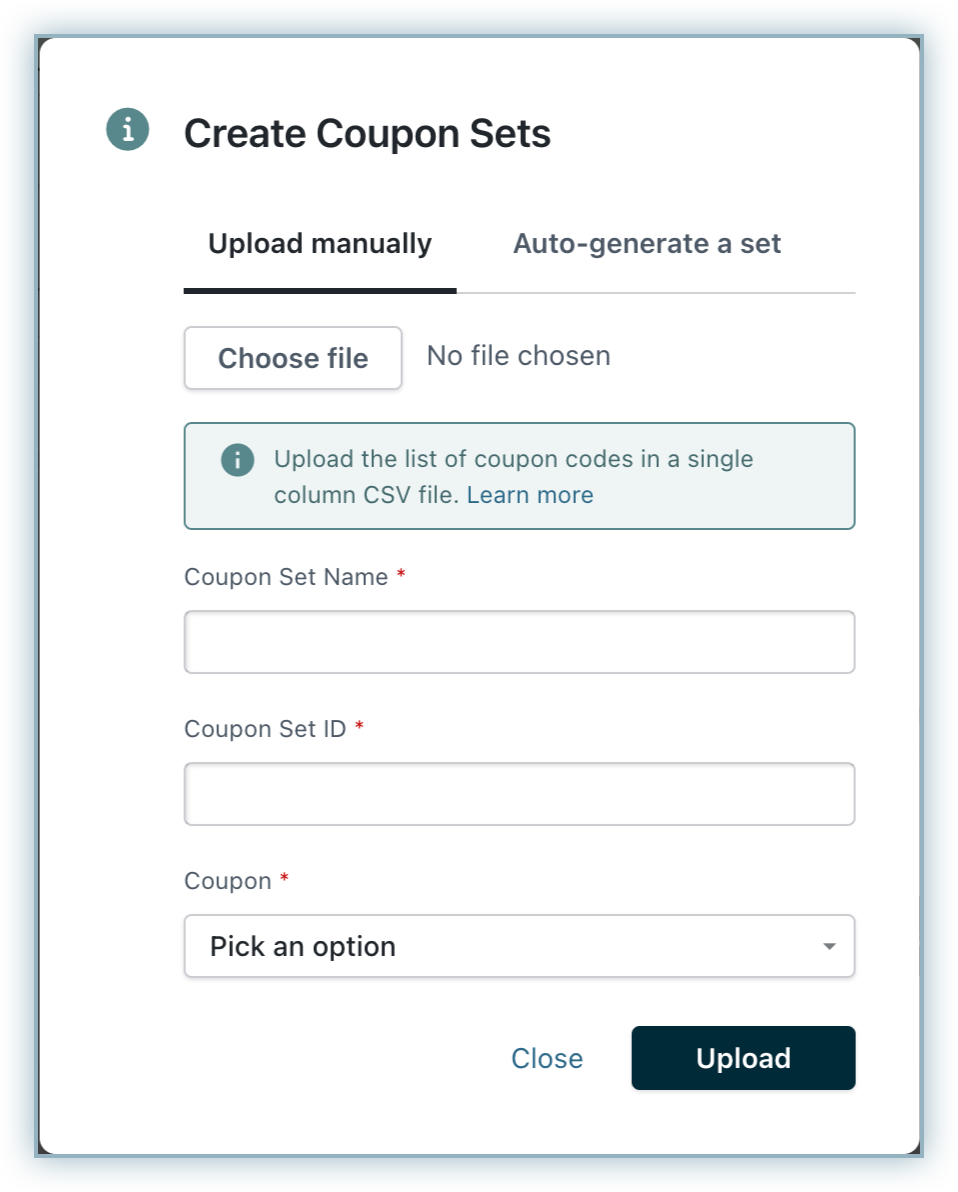Click the Coupon field label
Image resolution: width=958 pixels, height=1192 pixels.
[x=228, y=881]
